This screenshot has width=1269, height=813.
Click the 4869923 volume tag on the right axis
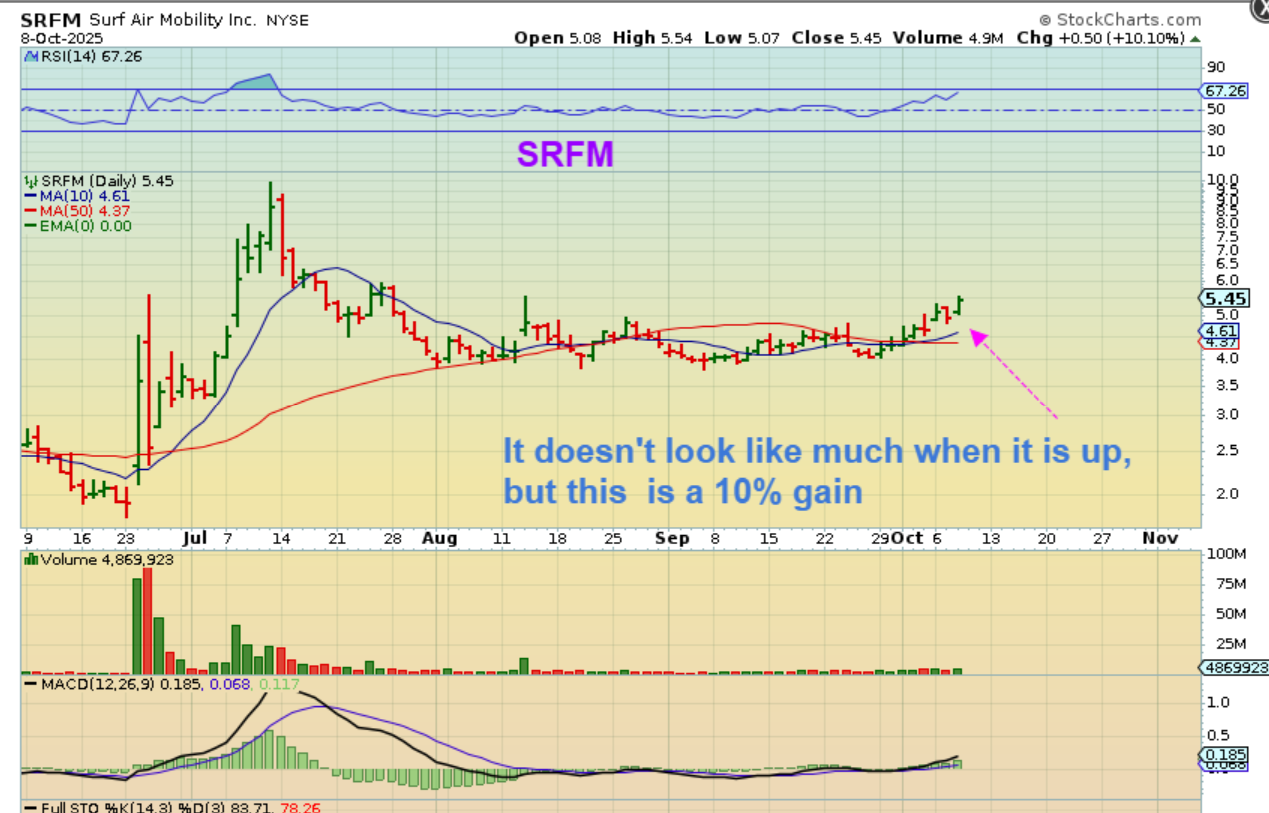pos(1234,667)
